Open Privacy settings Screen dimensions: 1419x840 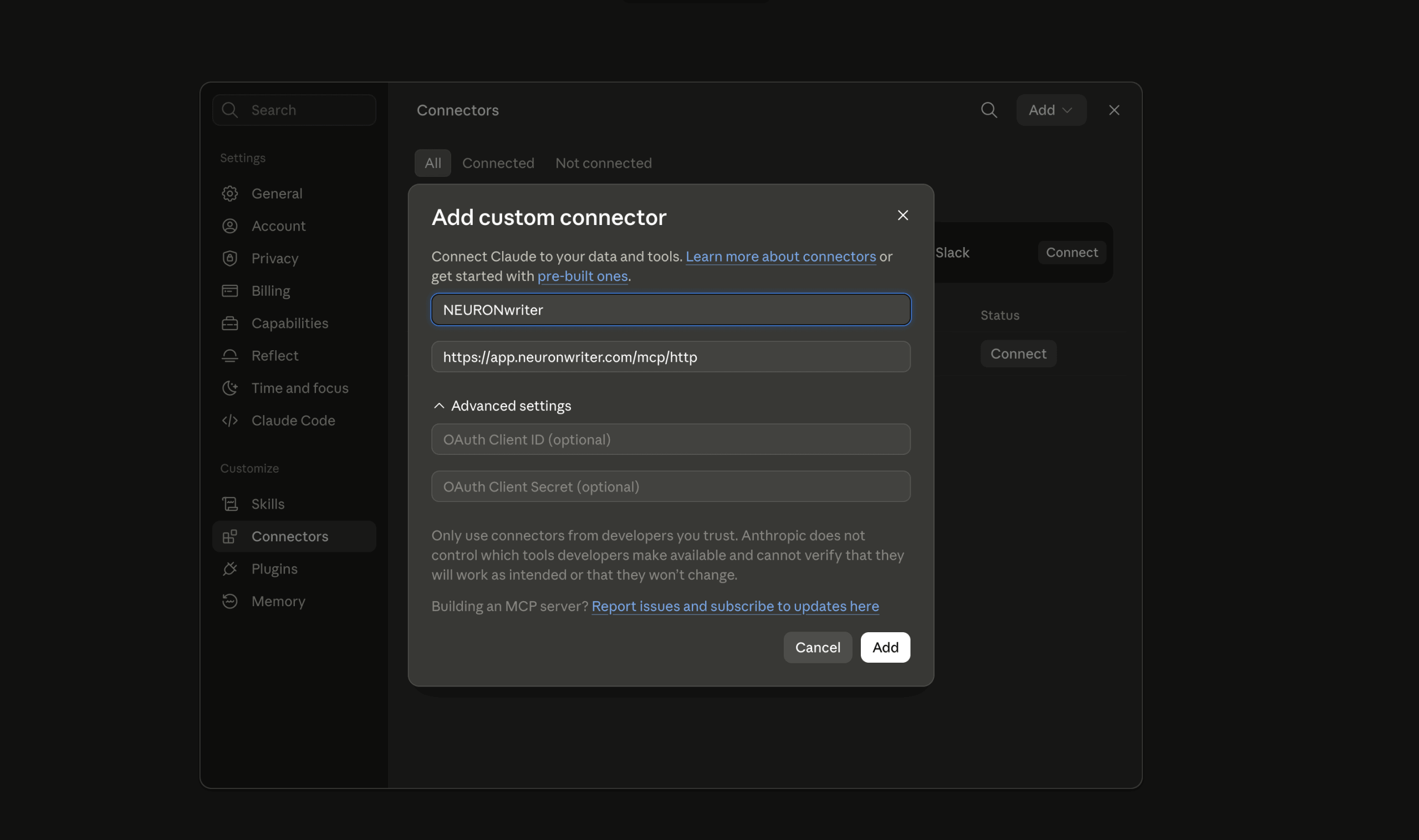294,258
